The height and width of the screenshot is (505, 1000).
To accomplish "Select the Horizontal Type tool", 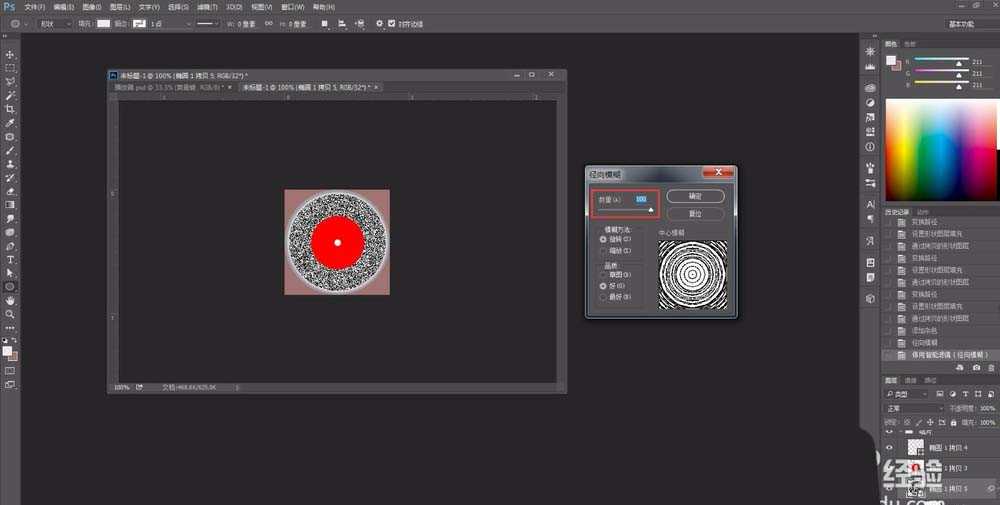I will pos(11,259).
